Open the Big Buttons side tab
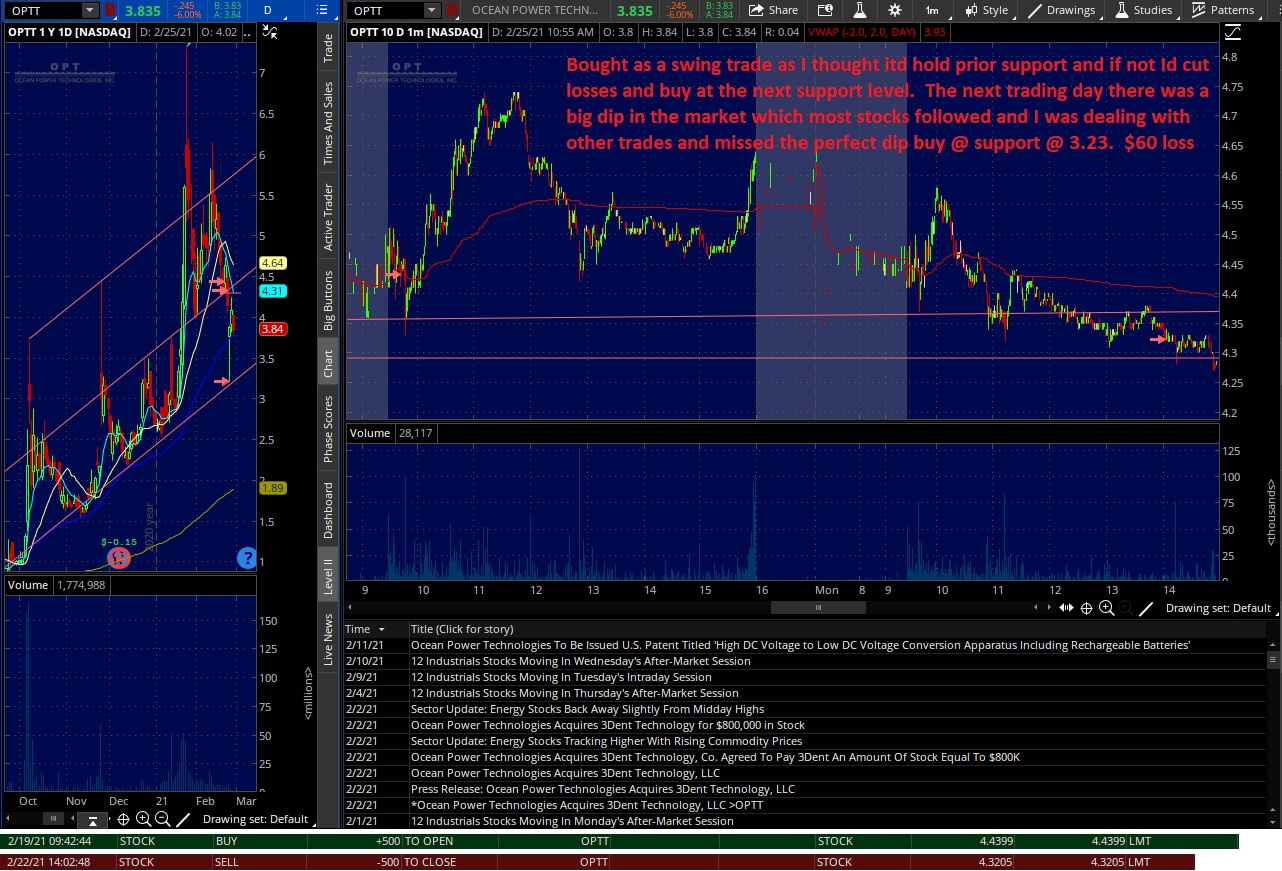1282x871 pixels. point(328,300)
